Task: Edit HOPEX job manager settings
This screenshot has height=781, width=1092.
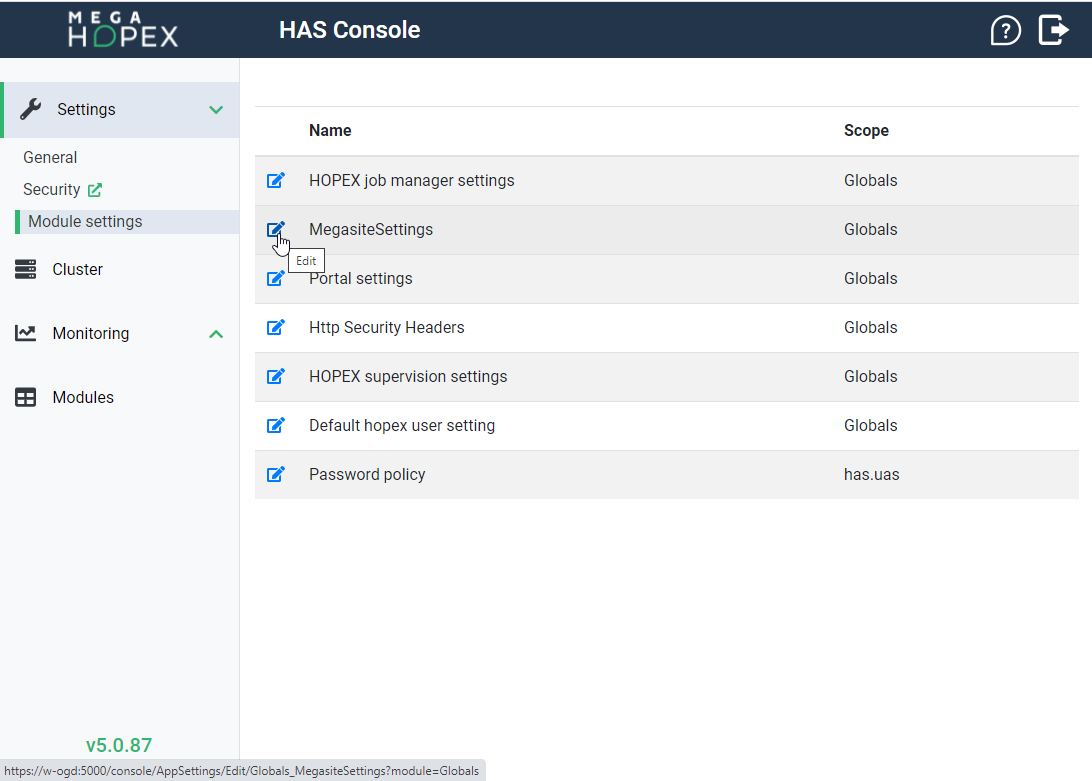Action: (x=276, y=181)
